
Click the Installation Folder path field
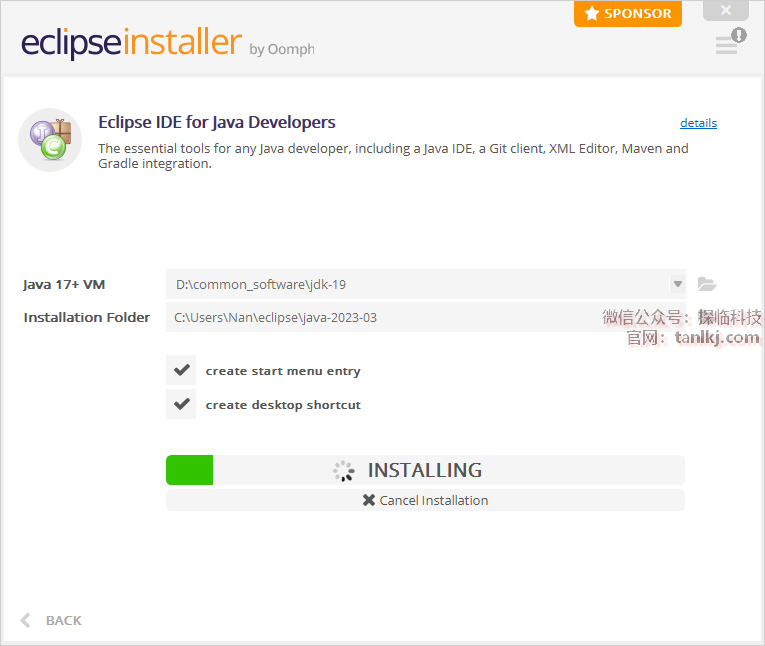(426, 317)
